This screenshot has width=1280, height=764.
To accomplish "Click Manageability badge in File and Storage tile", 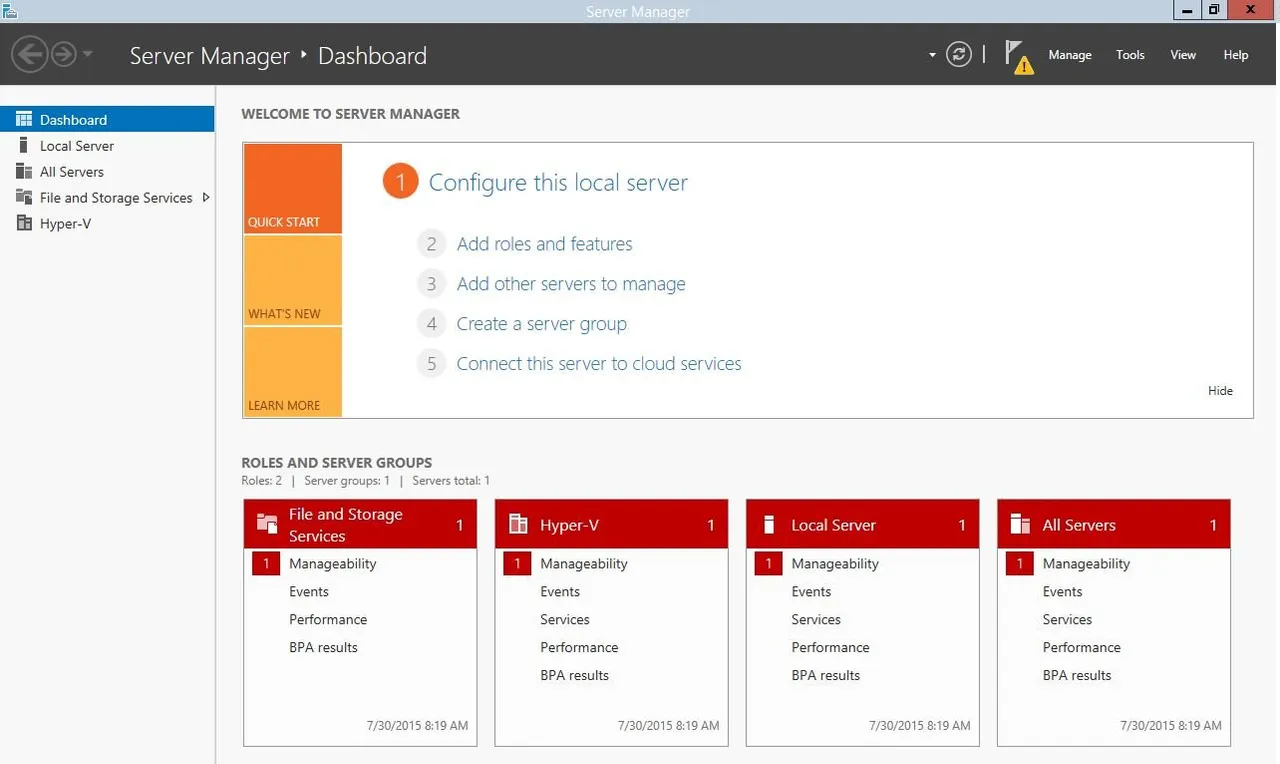I will tap(265, 564).
